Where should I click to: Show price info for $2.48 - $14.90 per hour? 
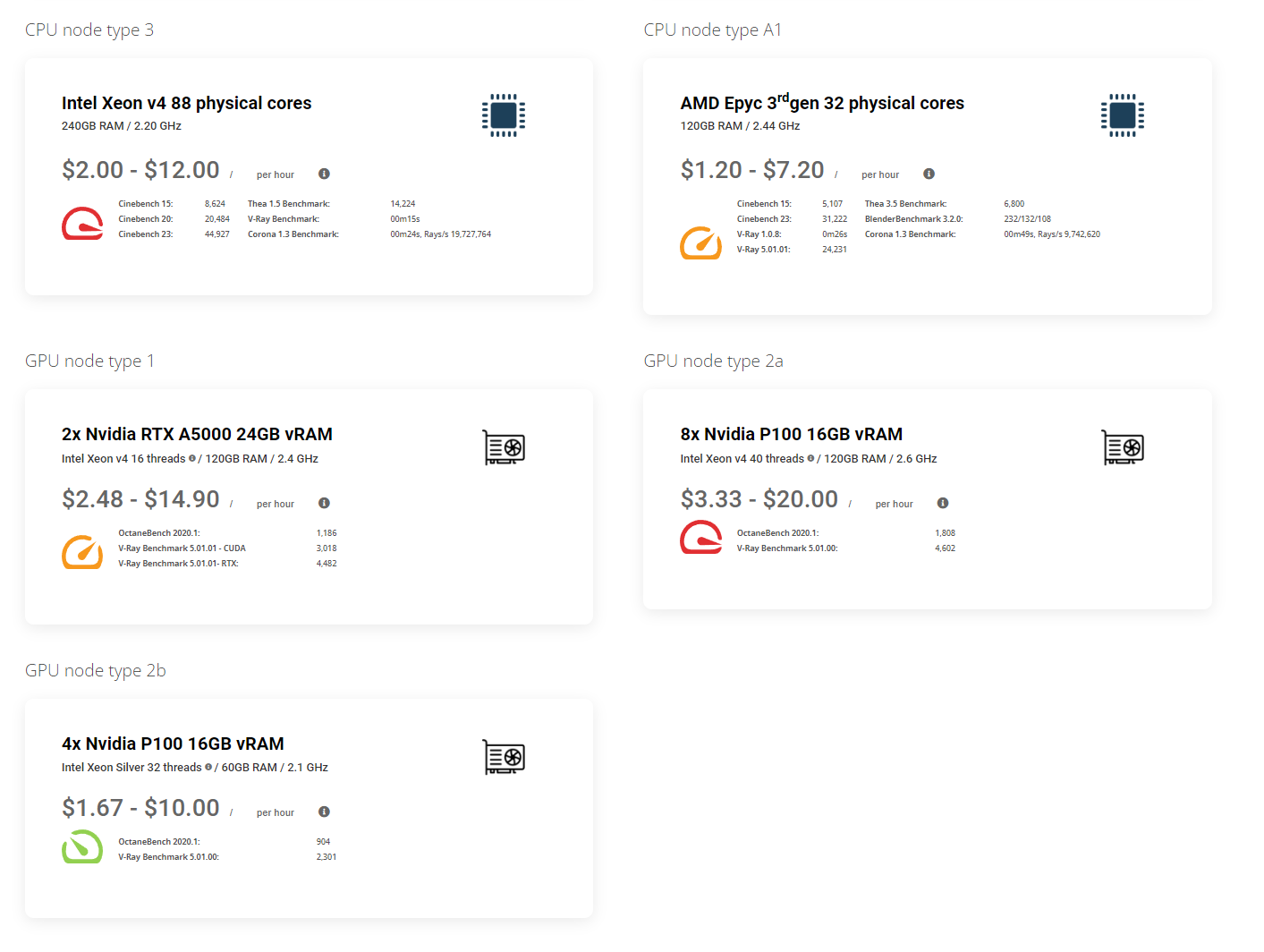324,503
